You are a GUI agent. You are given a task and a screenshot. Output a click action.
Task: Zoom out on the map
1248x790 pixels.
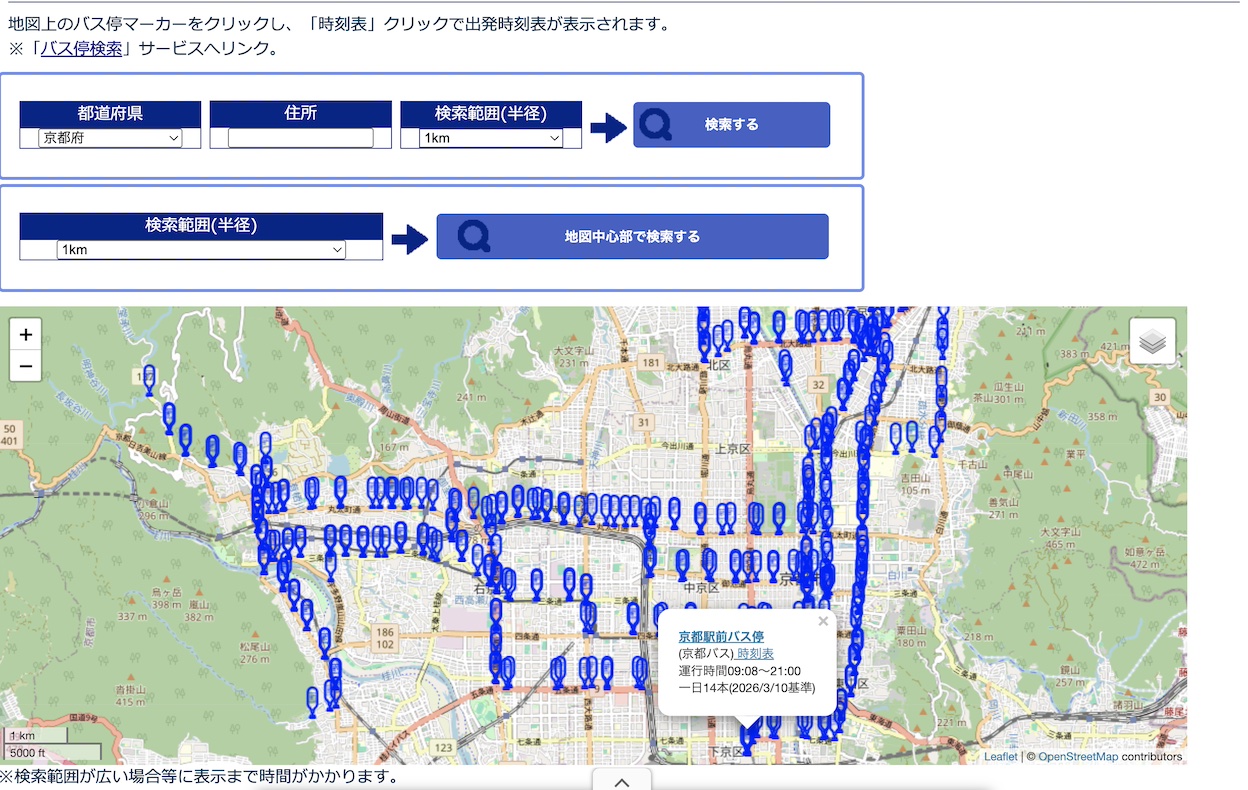click(26, 367)
